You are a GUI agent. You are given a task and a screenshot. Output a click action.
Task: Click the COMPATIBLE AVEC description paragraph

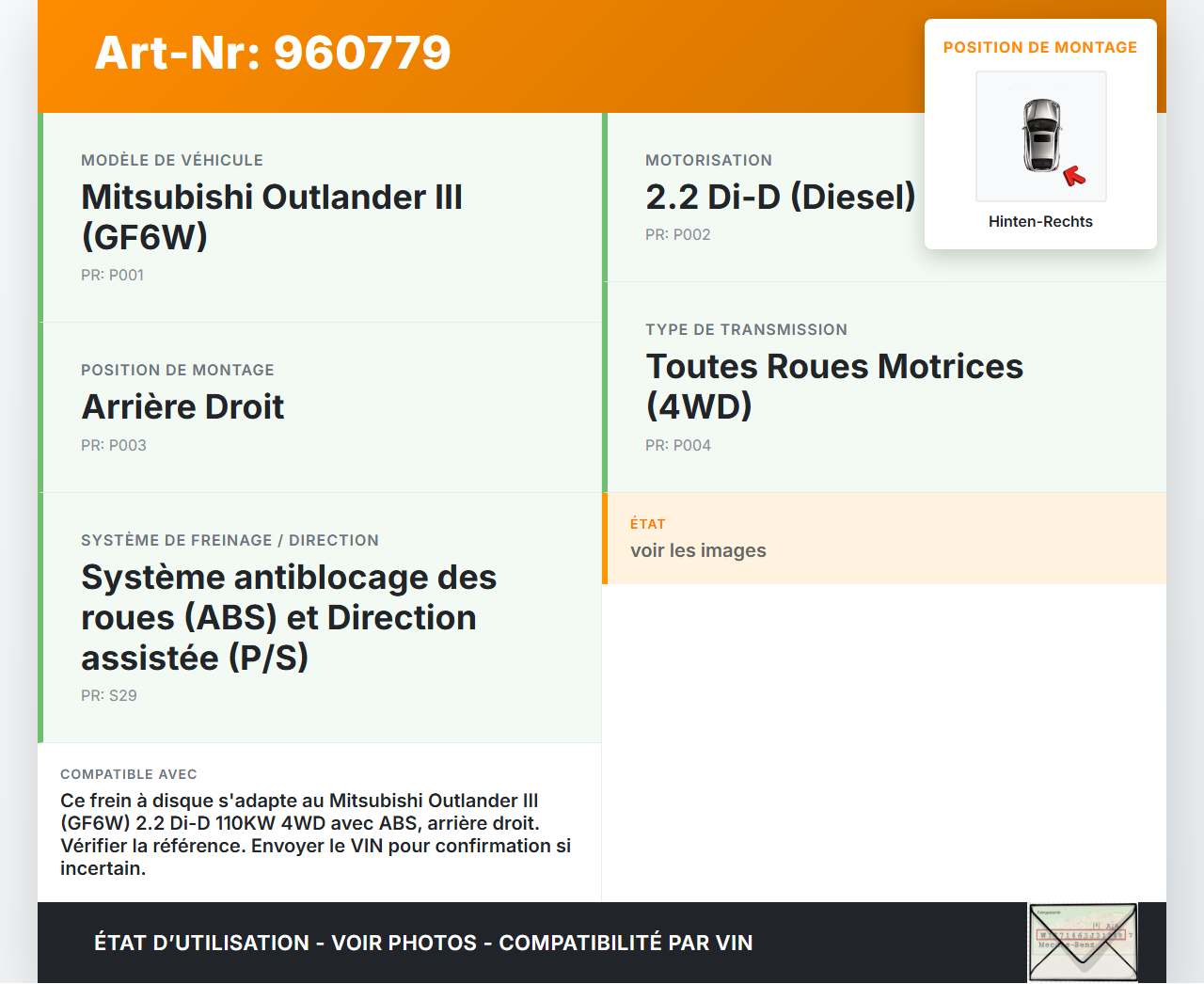click(315, 834)
